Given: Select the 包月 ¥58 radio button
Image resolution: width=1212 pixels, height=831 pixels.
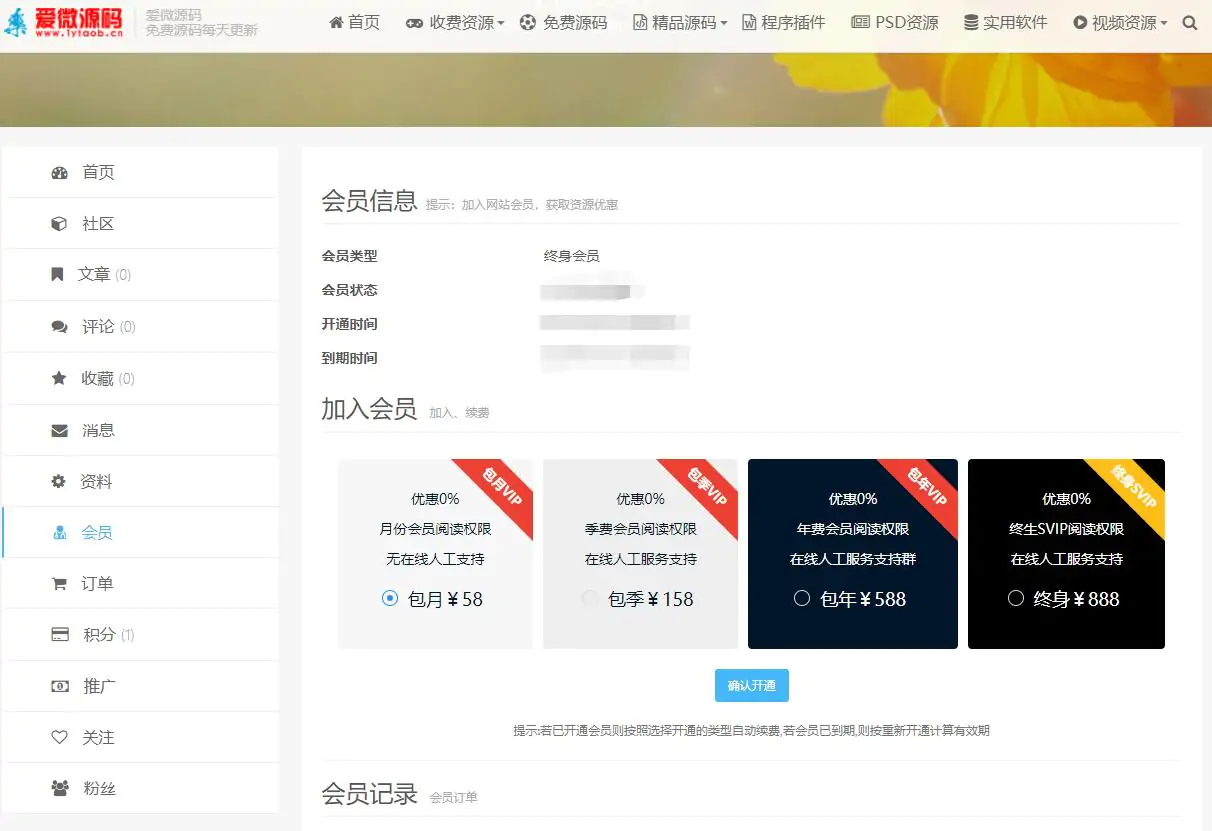Looking at the screenshot, I should click(390, 598).
